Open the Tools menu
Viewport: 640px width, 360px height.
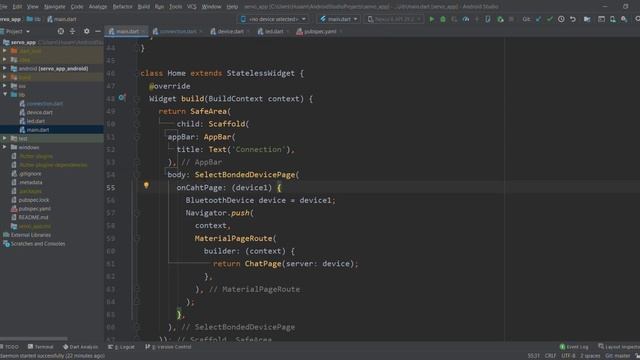point(176,7)
